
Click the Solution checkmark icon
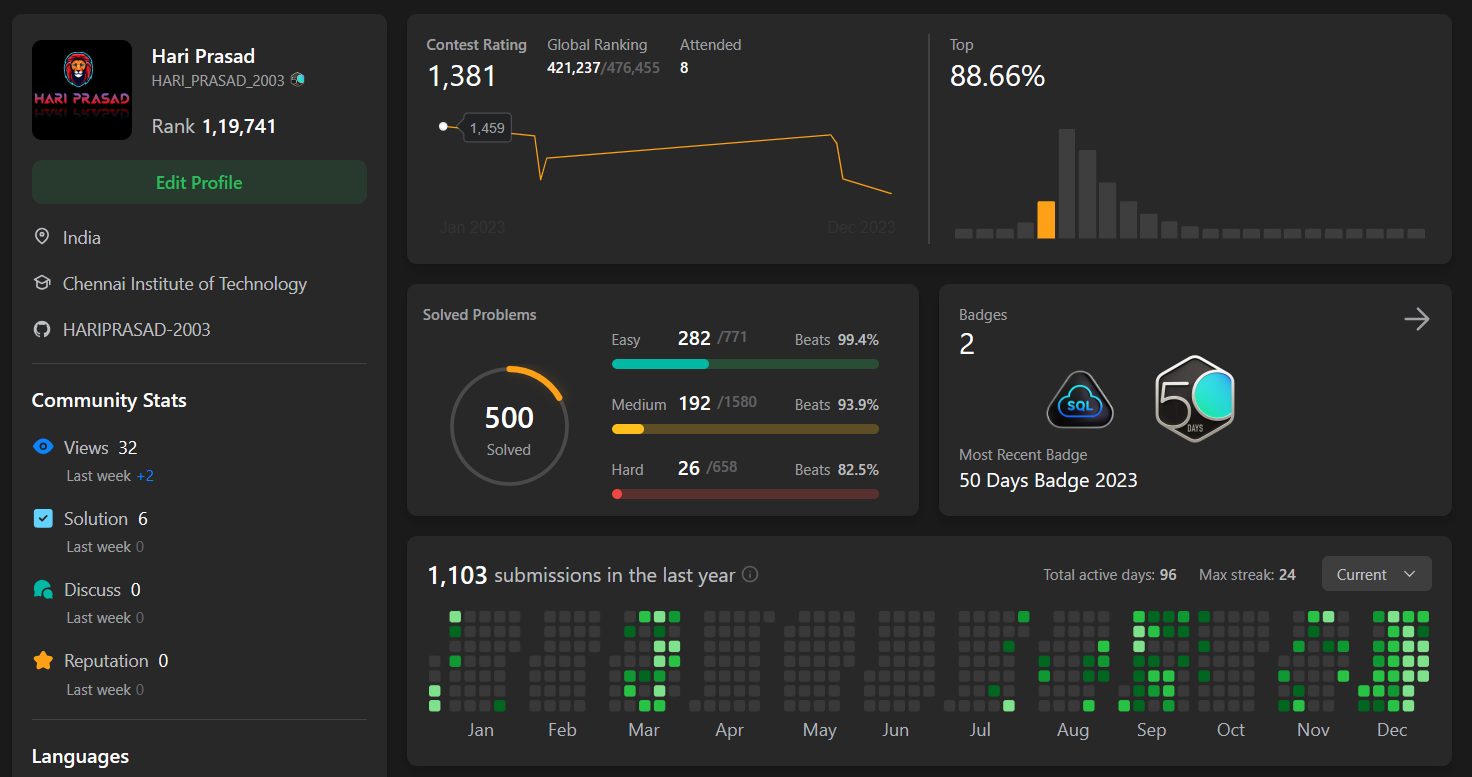coord(43,518)
